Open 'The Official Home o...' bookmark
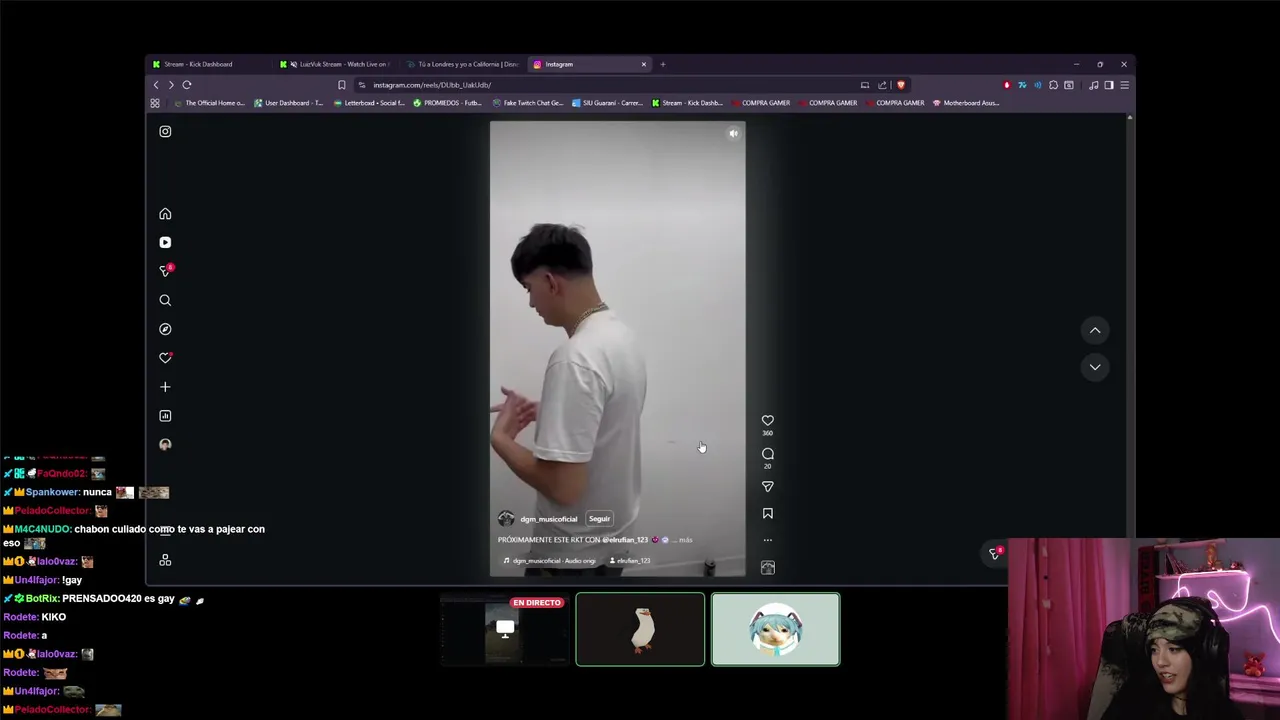Image resolution: width=1280 pixels, height=720 pixels. (209, 103)
